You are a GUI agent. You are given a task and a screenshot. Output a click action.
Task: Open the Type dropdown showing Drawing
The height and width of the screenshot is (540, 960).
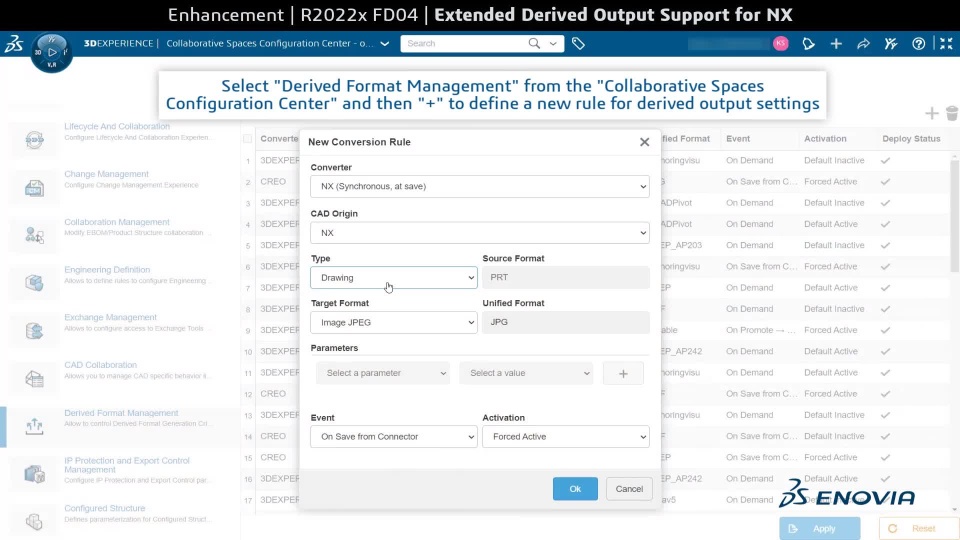point(393,278)
